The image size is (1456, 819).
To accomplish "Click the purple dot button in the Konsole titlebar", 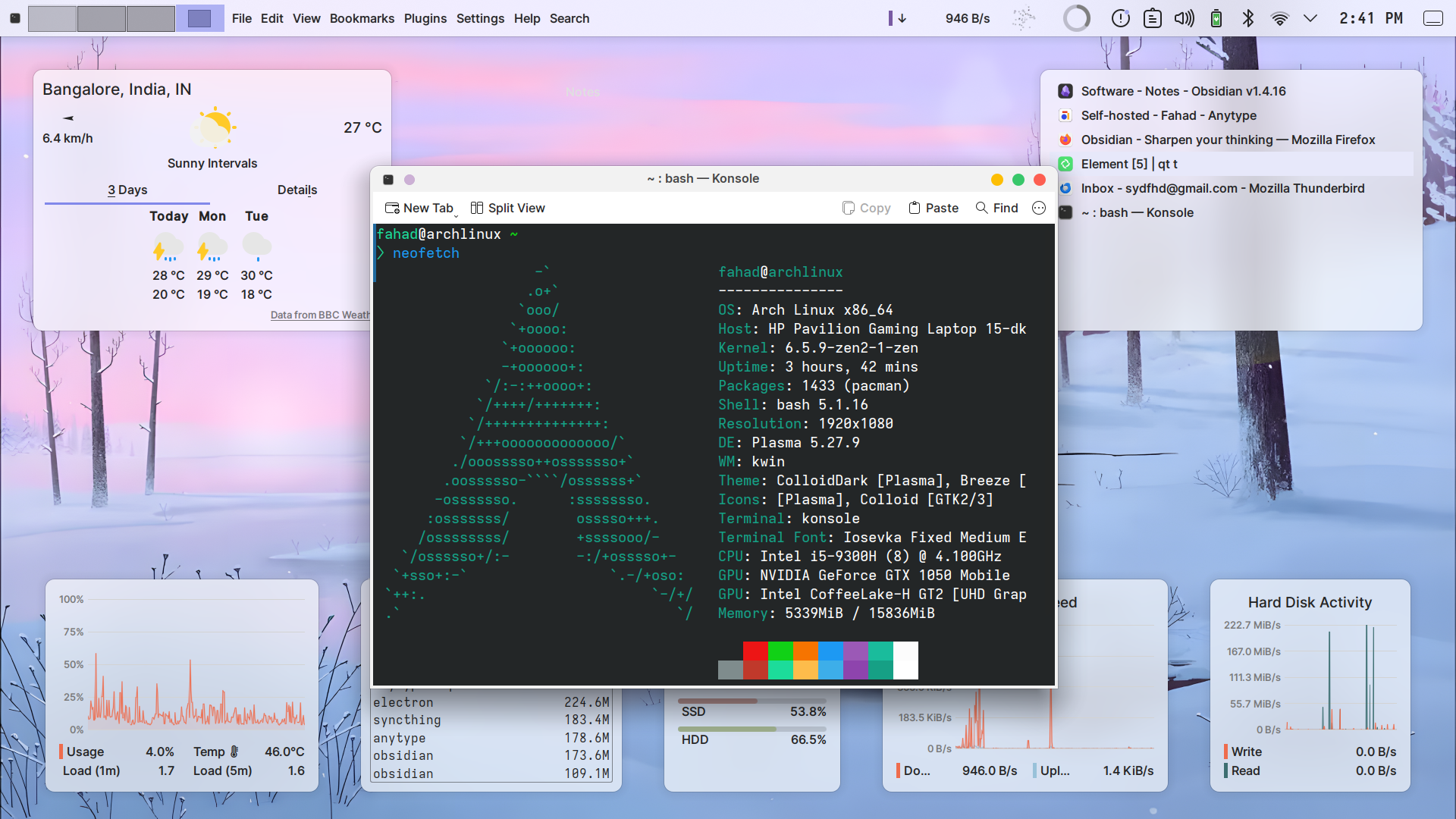I will click(x=409, y=179).
